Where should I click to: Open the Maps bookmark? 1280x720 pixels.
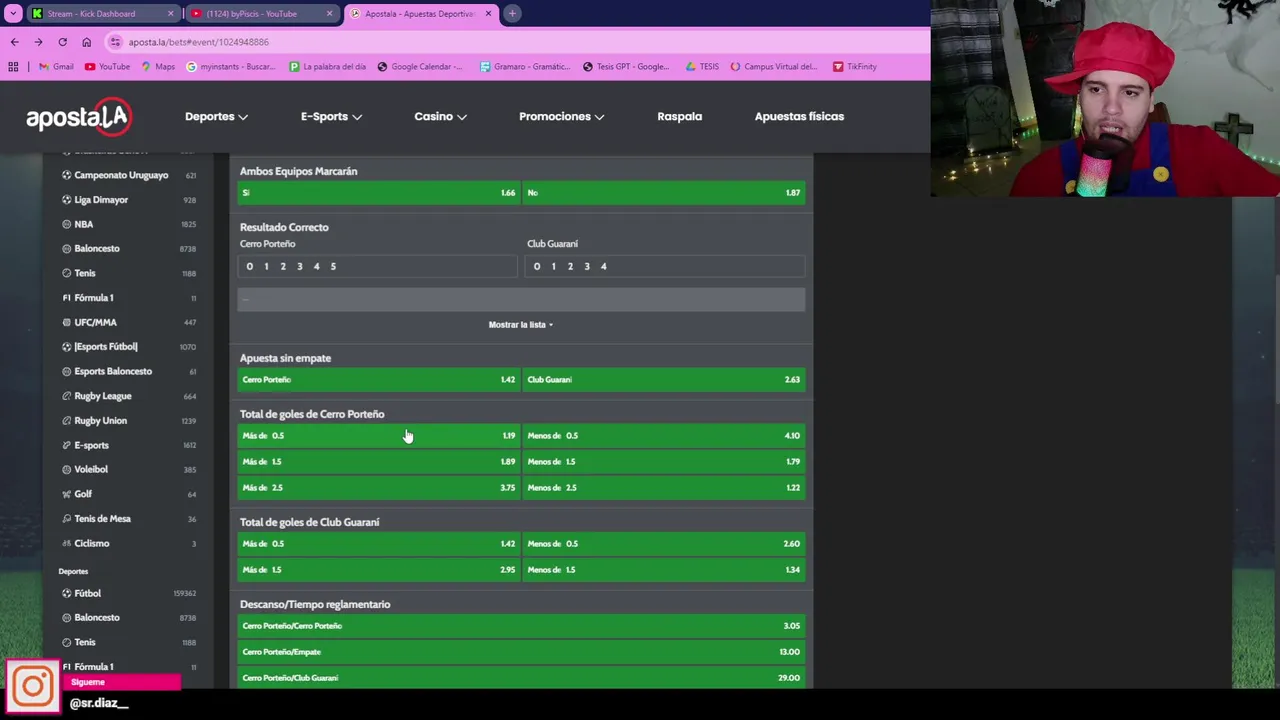pos(158,67)
